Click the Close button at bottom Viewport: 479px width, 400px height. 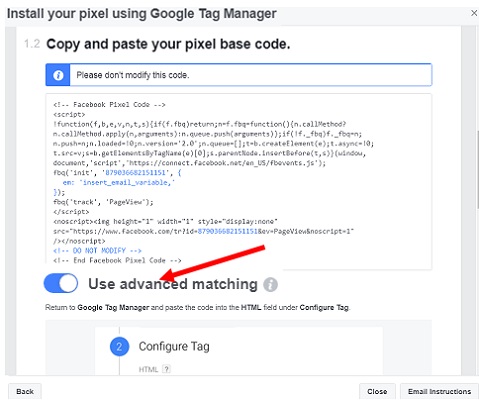click(377, 391)
